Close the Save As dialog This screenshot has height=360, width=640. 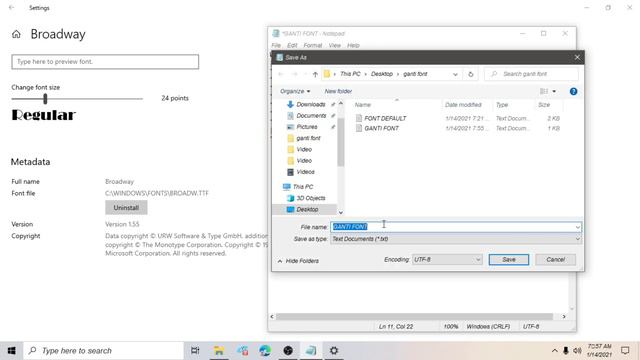click(577, 58)
